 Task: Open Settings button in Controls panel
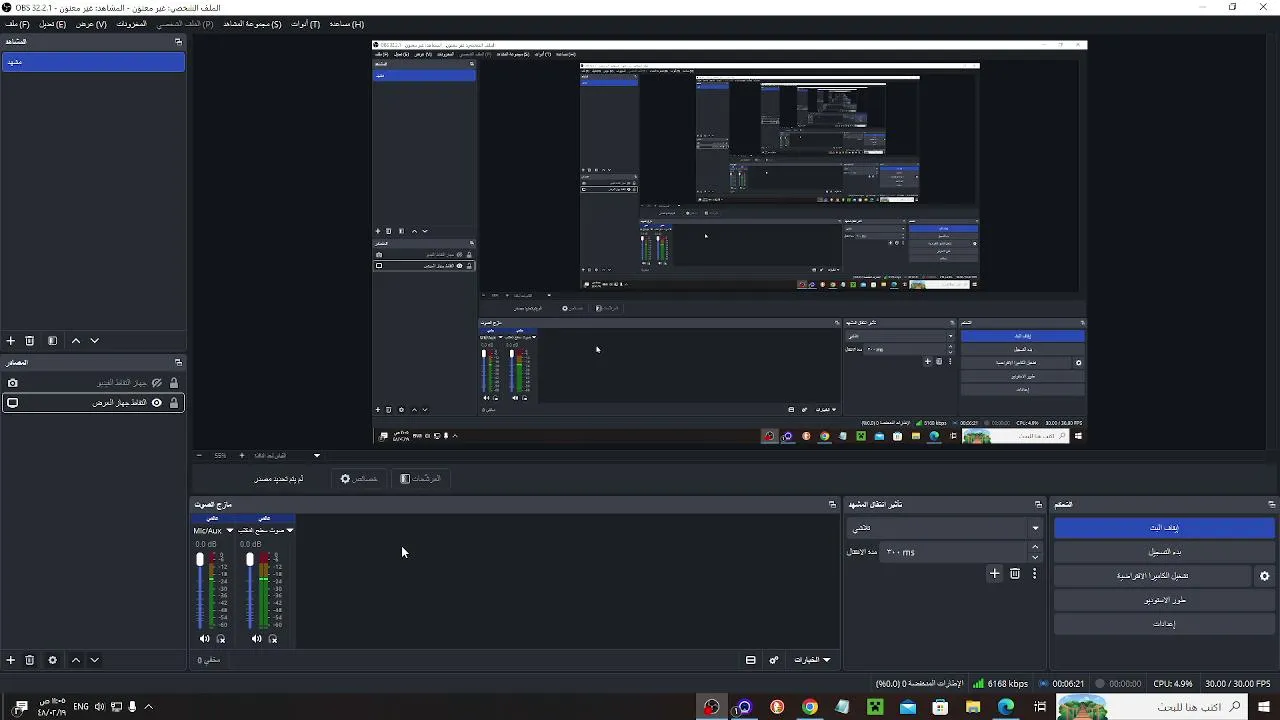[x=1165, y=624]
